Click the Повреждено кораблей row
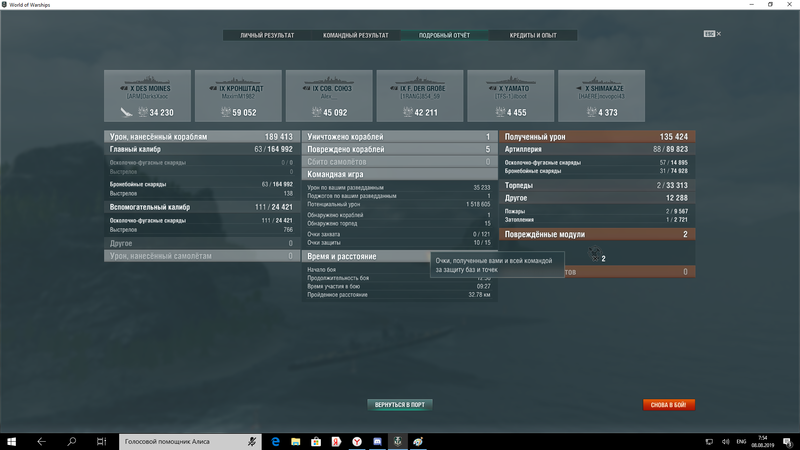This screenshot has height=450, width=800. [x=399, y=149]
